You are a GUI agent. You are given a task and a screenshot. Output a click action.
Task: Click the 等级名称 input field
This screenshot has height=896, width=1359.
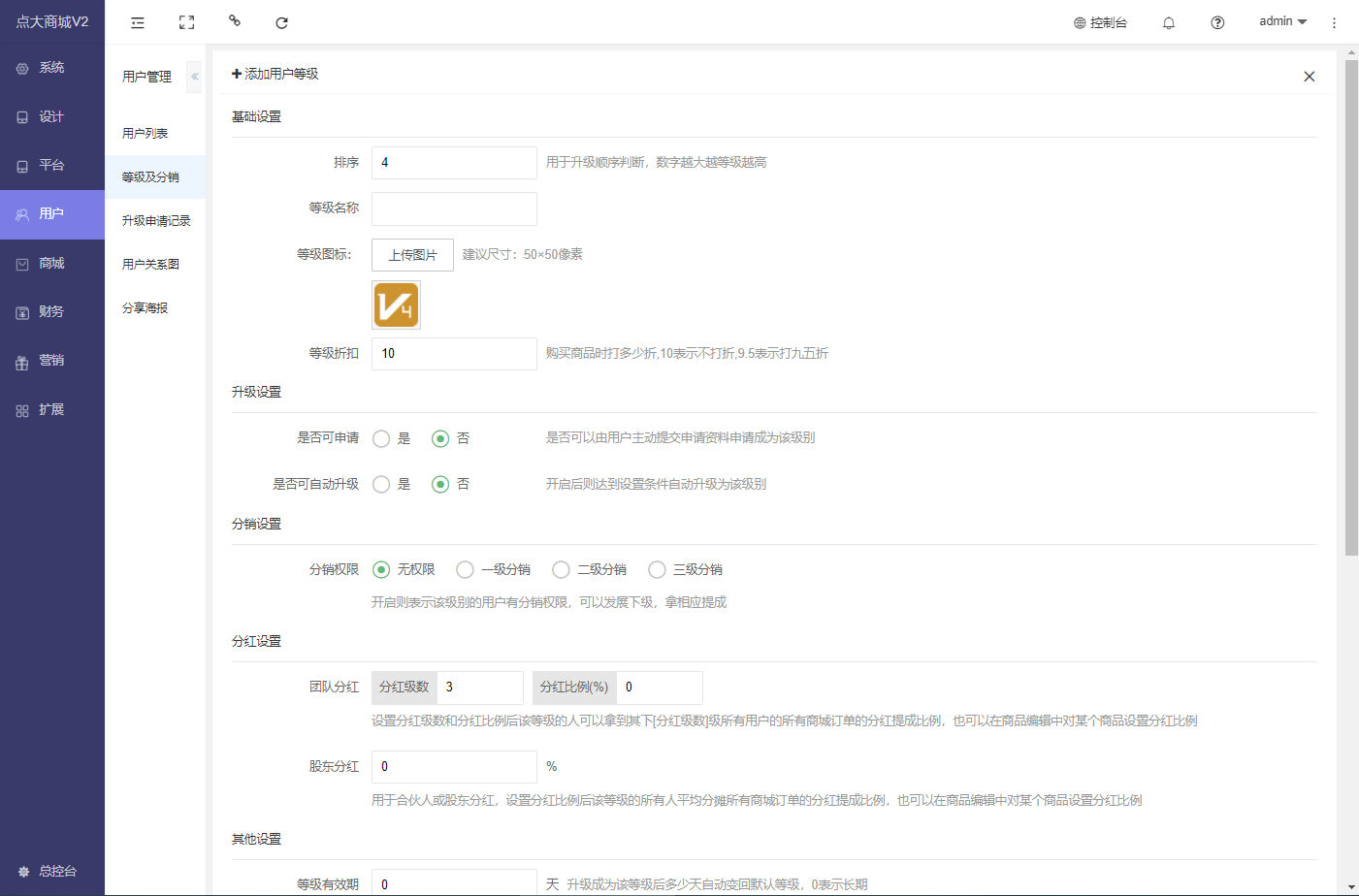click(x=454, y=208)
